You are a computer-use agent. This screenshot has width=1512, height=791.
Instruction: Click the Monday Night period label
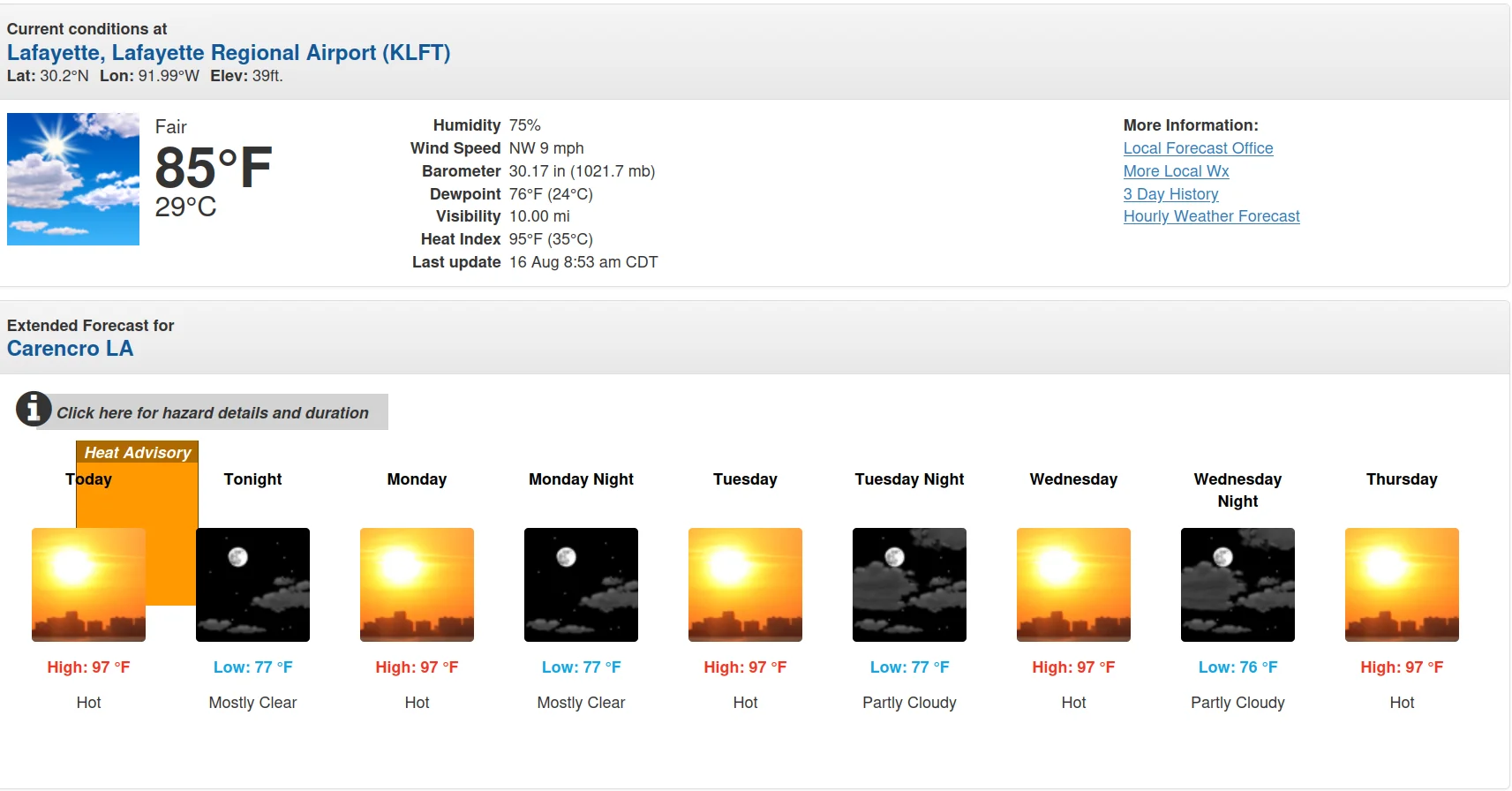tap(581, 479)
